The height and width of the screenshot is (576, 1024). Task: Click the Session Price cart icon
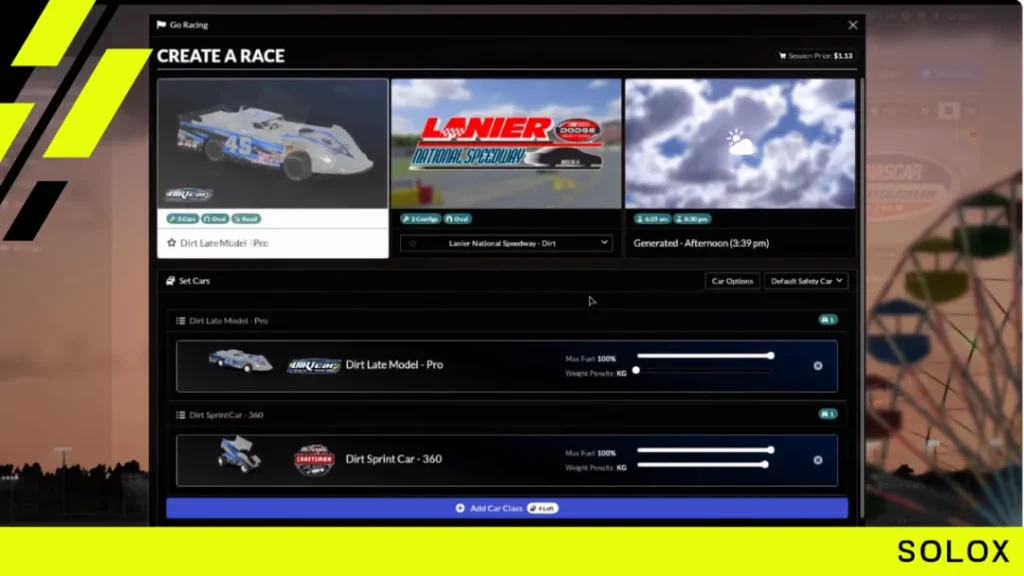[782, 56]
